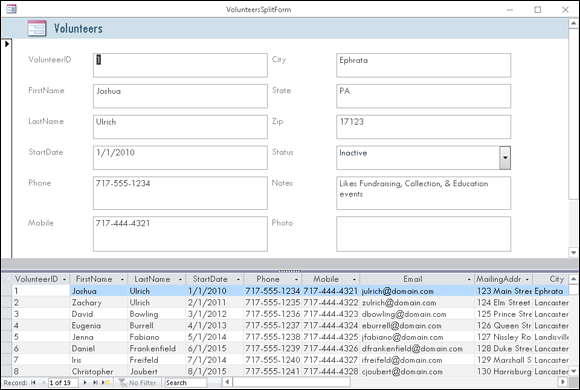Create new blank record button

pyautogui.click(x=105, y=382)
